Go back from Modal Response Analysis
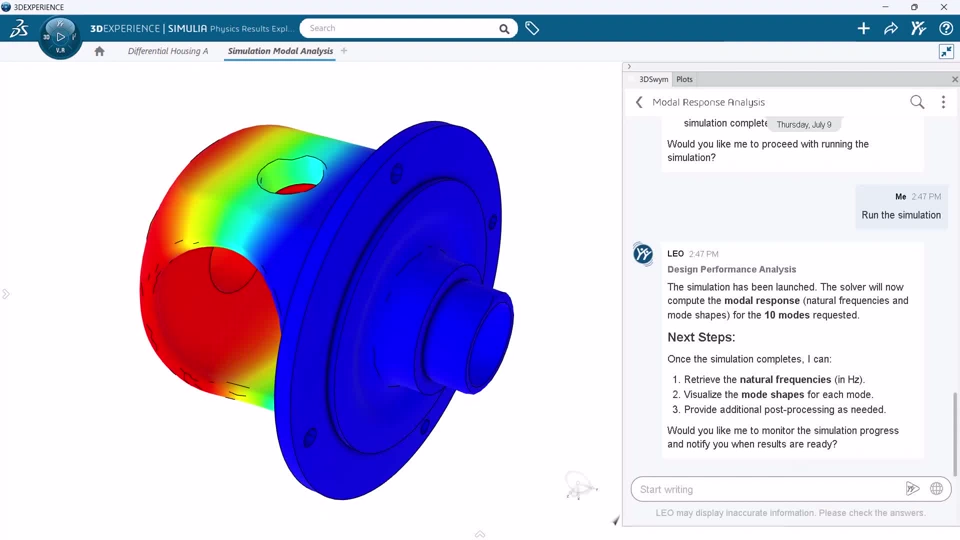 (639, 102)
